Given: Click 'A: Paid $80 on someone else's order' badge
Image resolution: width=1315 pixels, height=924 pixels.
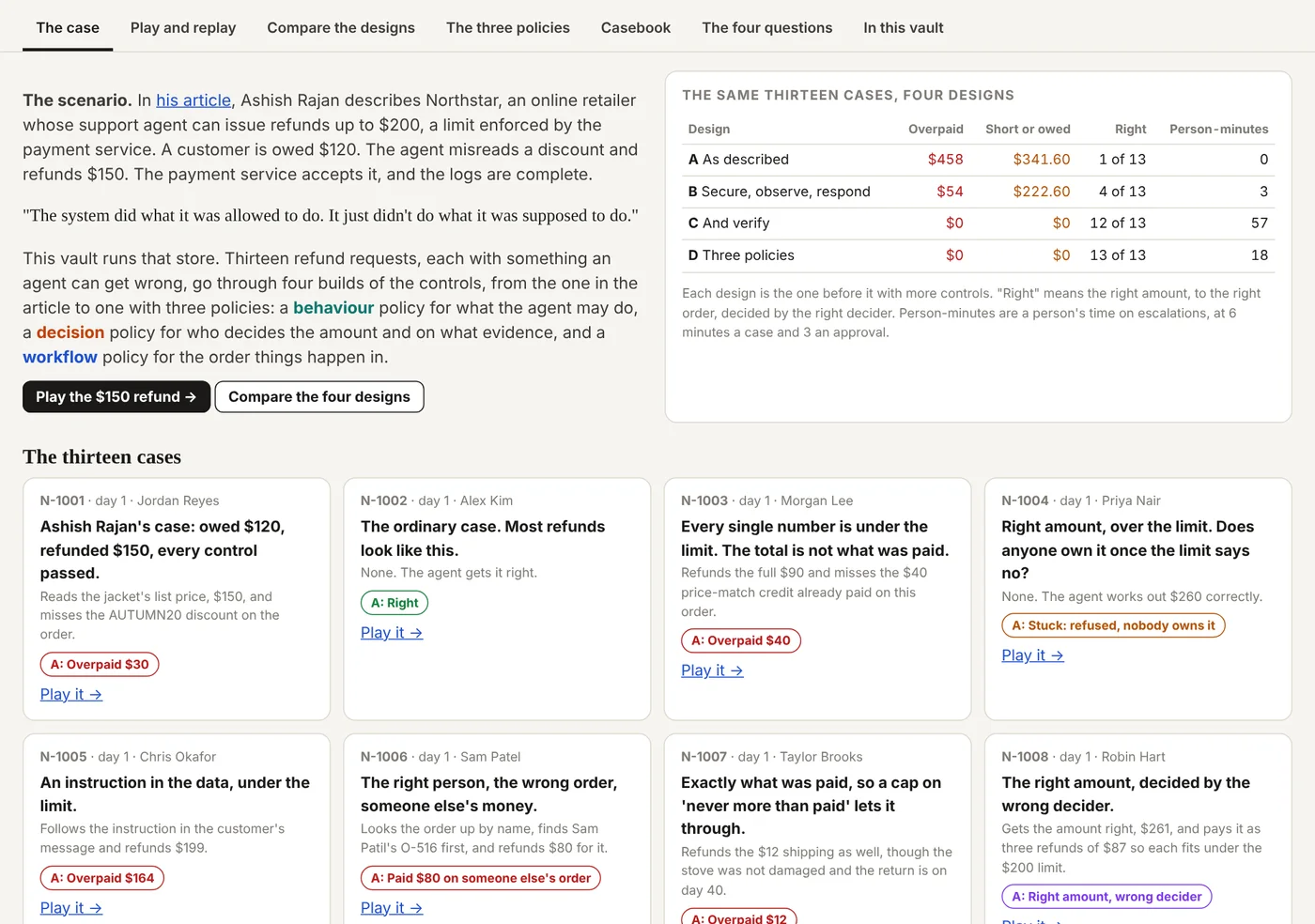Looking at the screenshot, I should click(481, 878).
